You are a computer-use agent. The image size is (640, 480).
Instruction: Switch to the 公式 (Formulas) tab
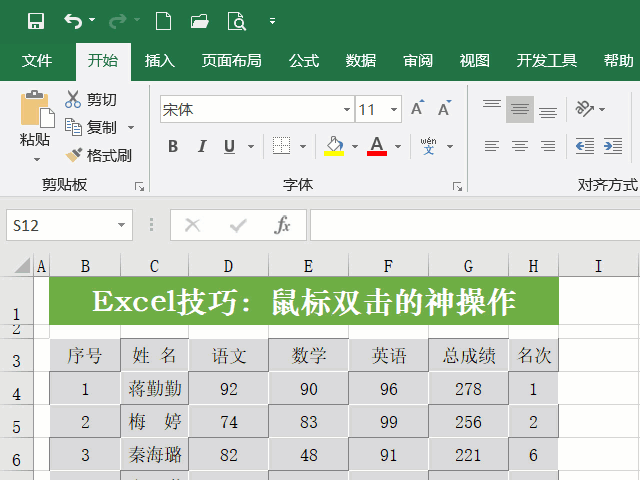point(304,61)
